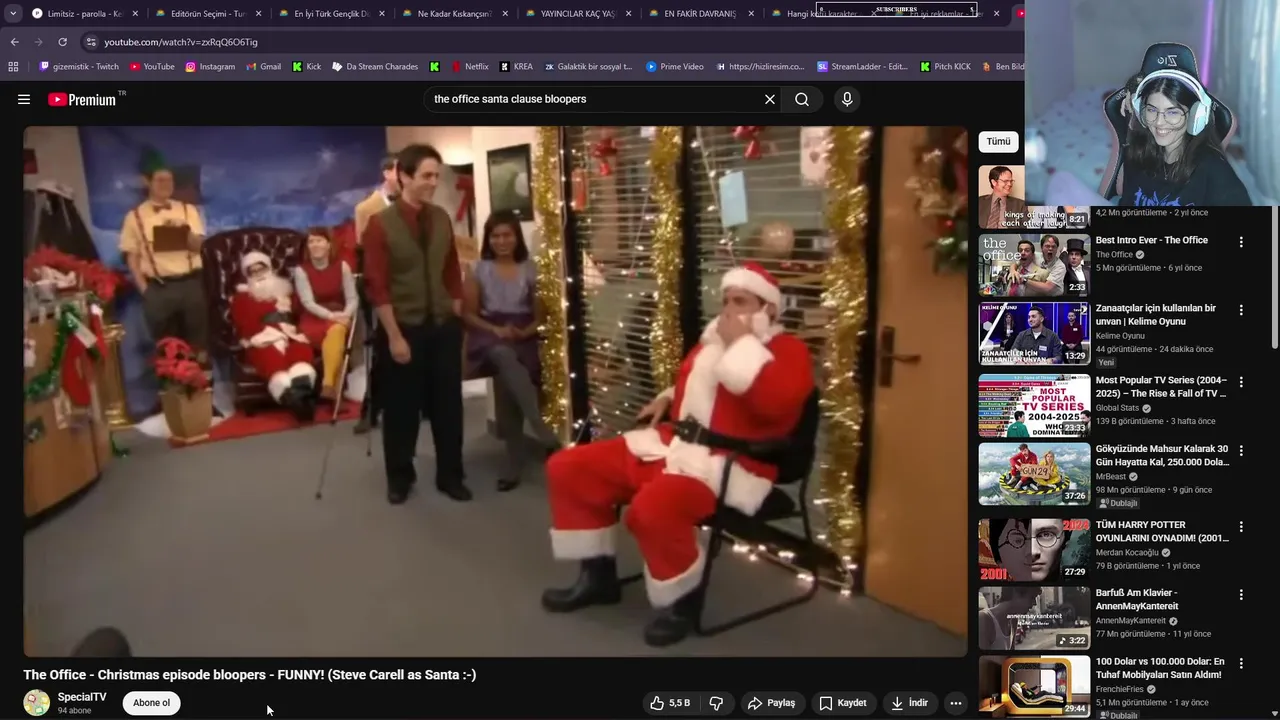Open the Da Stream Charades bookmark

point(375,67)
